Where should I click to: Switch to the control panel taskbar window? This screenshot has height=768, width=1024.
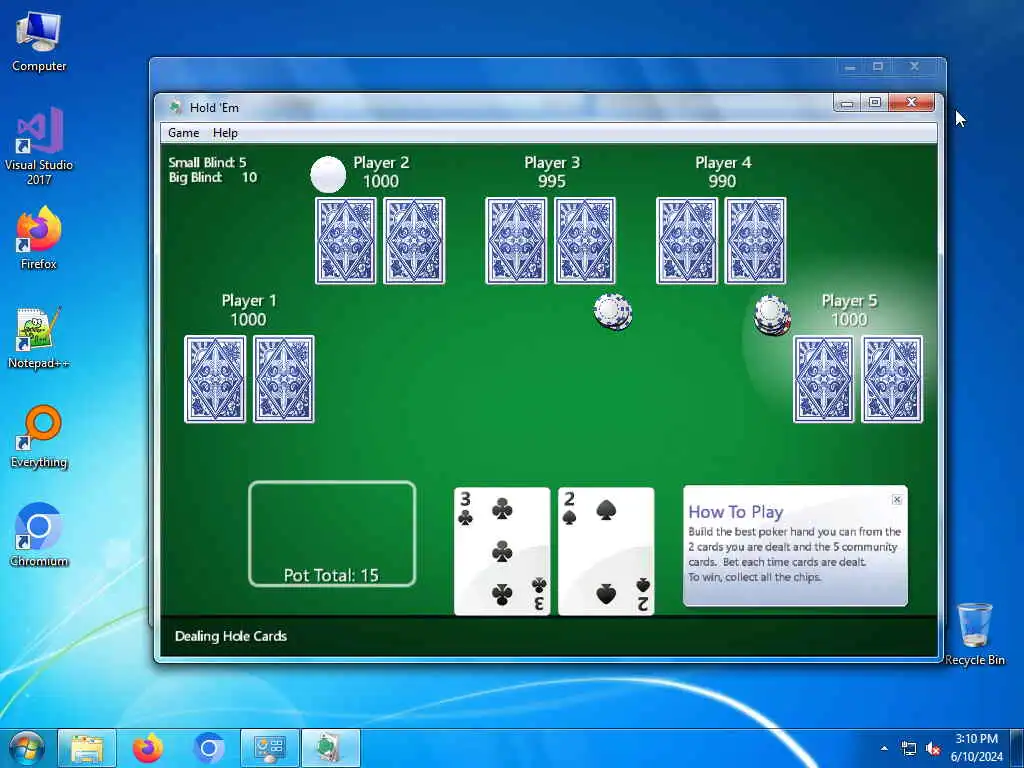pyautogui.click(x=270, y=748)
